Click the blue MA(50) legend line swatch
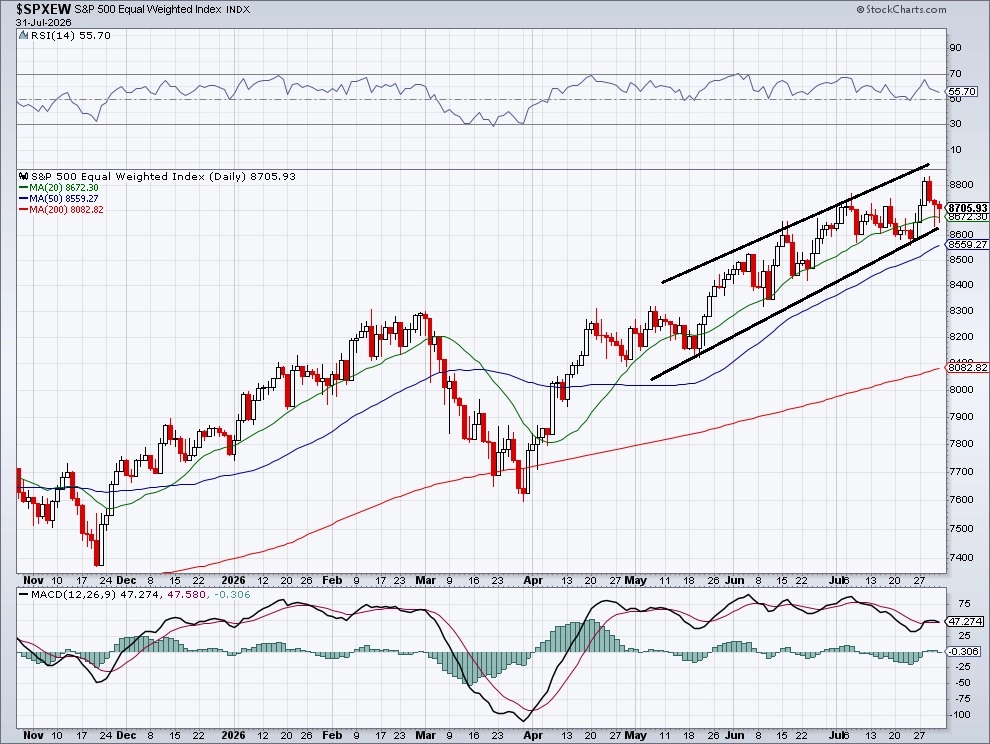Image resolution: width=990 pixels, height=744 pixels. pyautogui.click(x=24, y=198)
